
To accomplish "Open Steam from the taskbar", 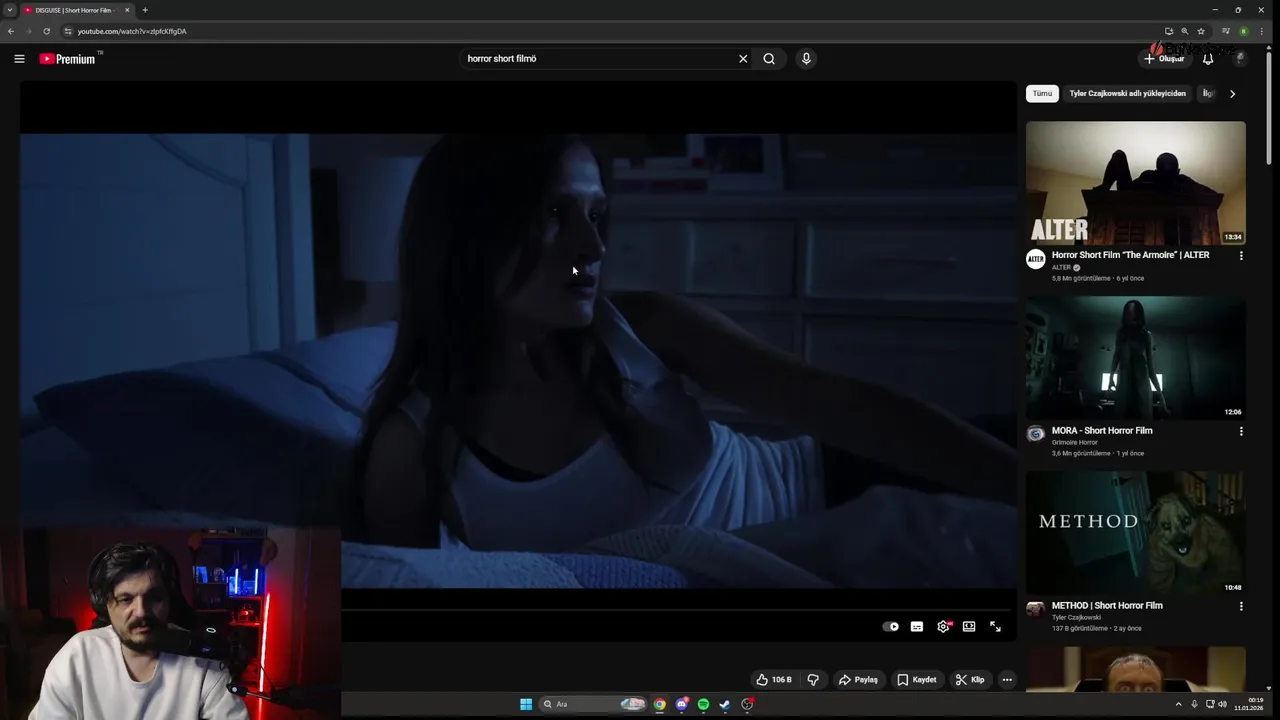I will point(725,704).
